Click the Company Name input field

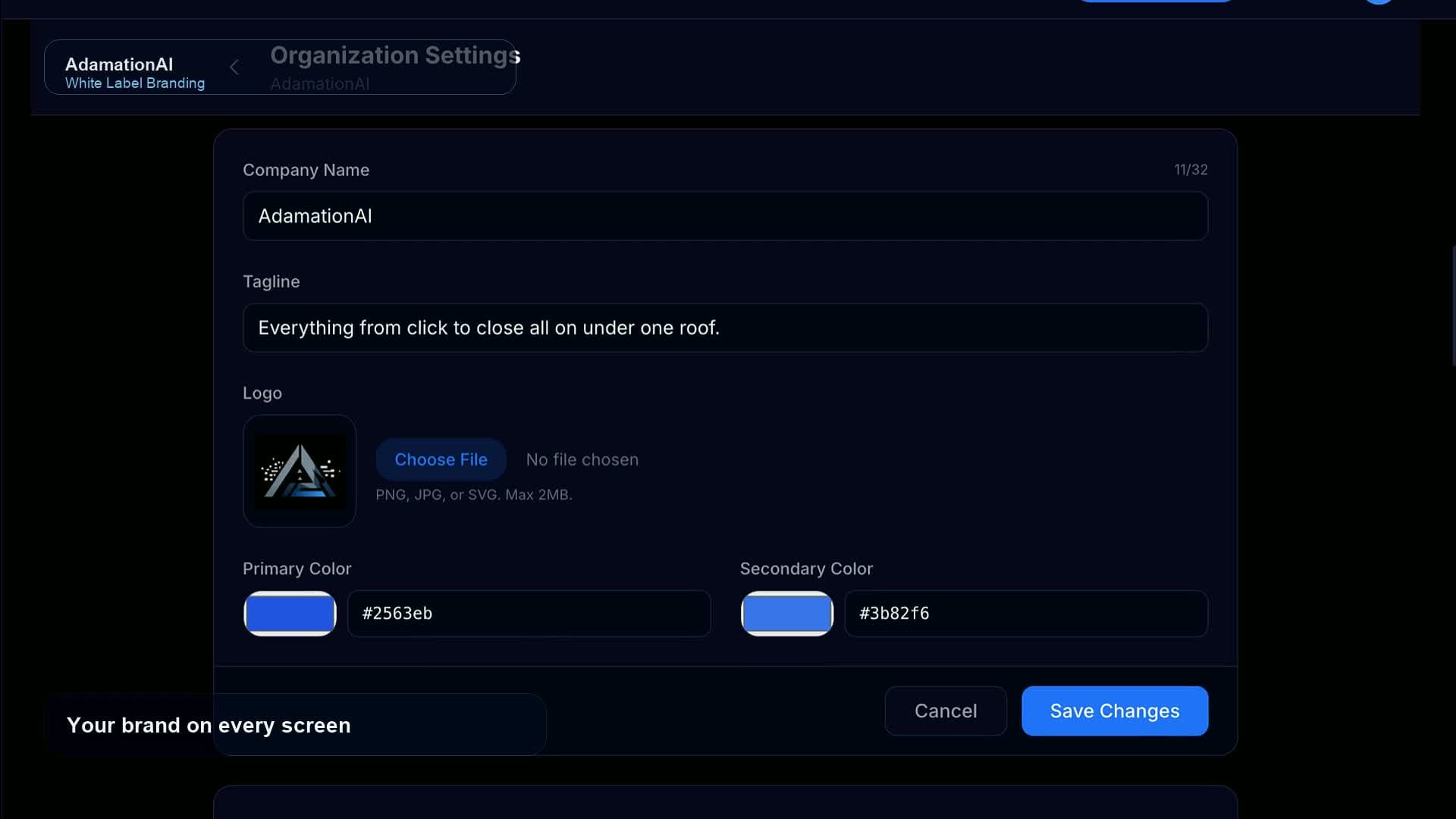725,216
